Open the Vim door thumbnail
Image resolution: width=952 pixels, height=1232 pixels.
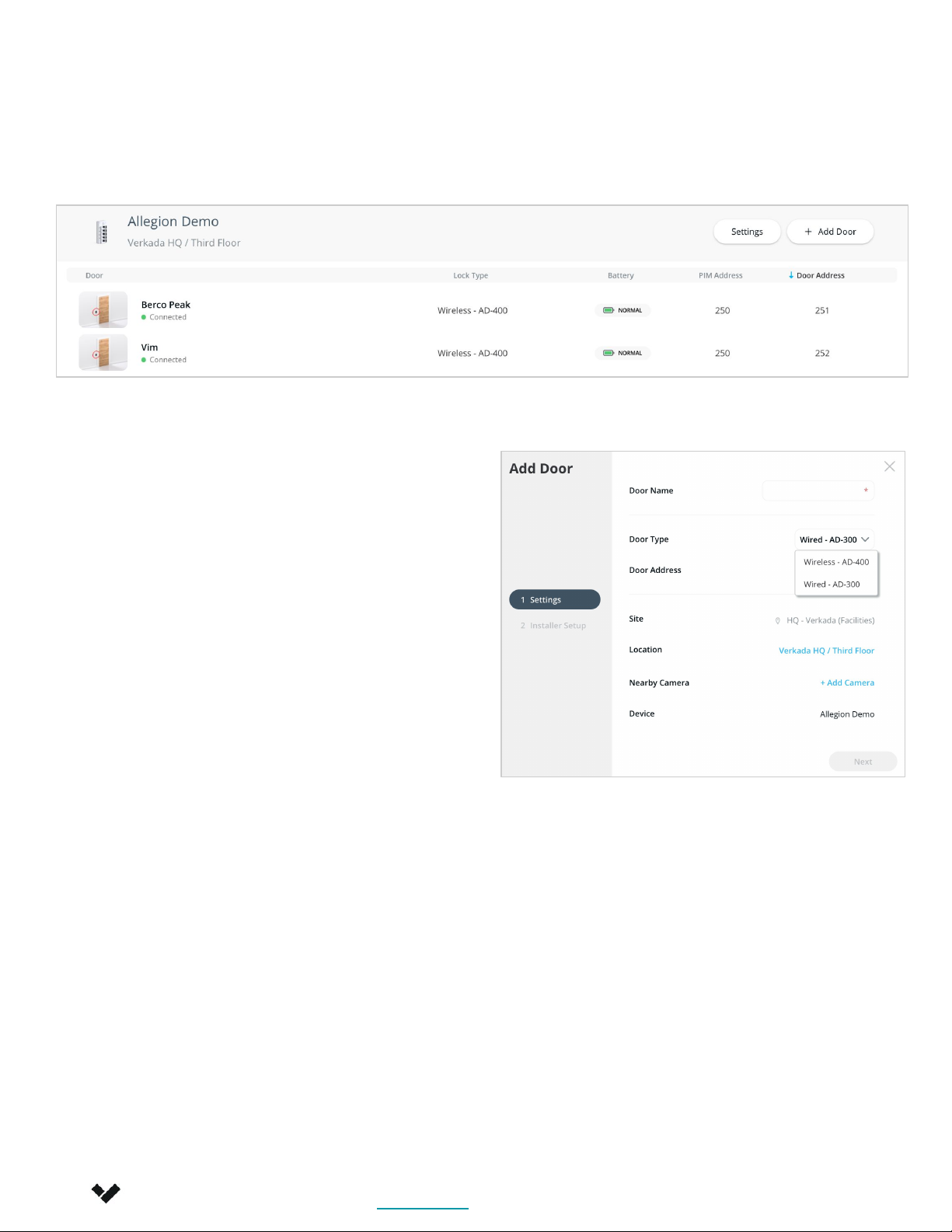click(103, 353)
